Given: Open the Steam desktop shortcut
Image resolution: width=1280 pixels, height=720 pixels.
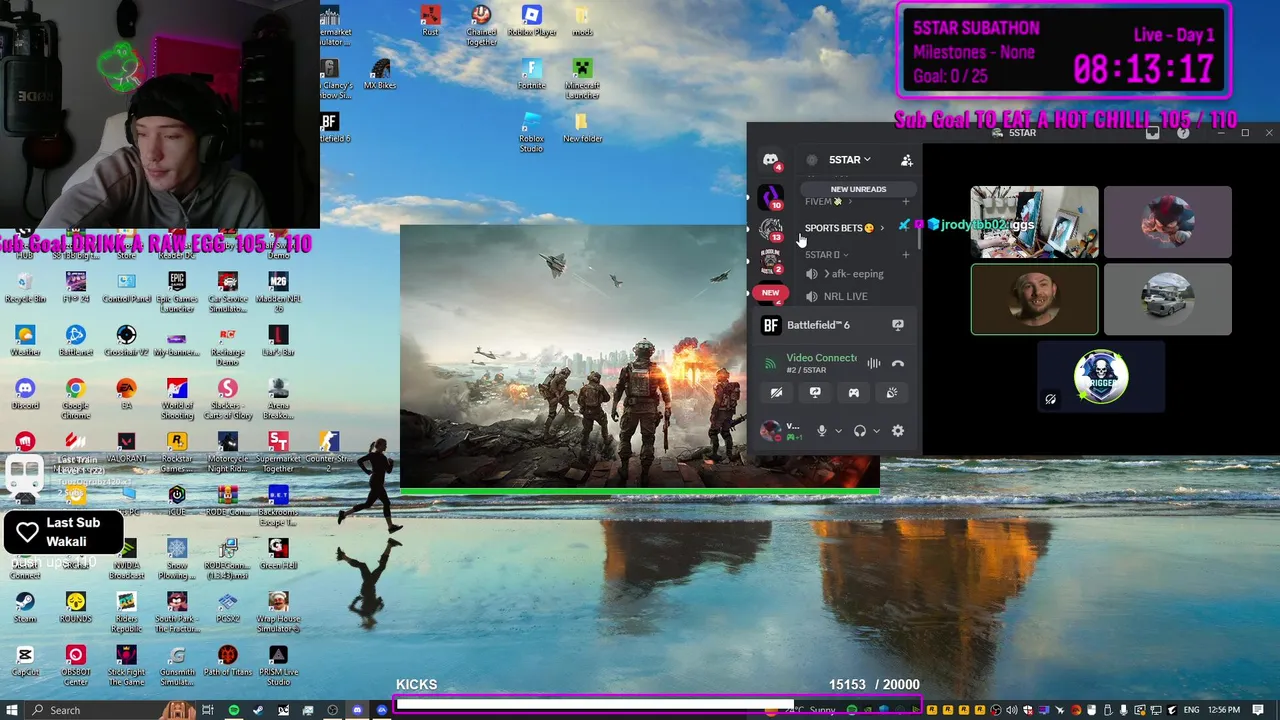Looking at the screenshot, I should coord(25,607).
